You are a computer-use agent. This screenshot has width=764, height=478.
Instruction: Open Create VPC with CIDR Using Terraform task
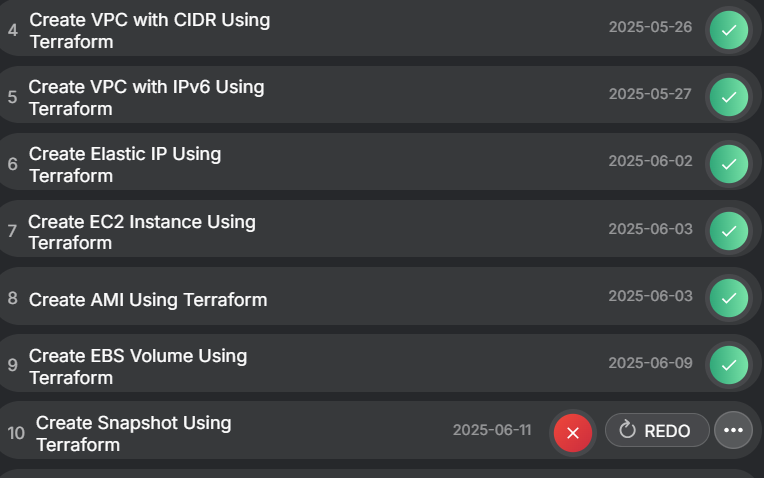tap(149, 31)
